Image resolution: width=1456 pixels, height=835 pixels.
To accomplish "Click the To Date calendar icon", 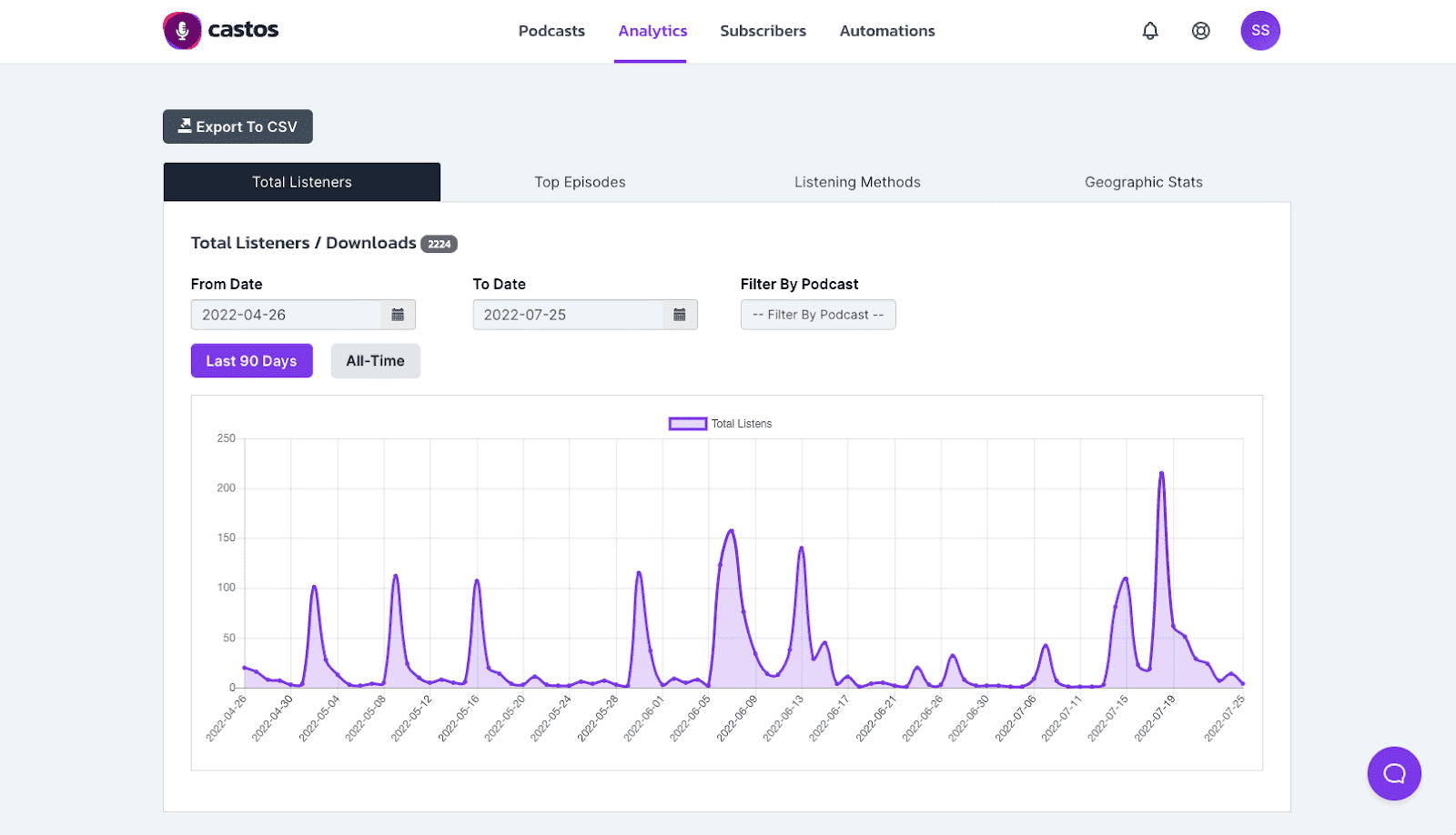I will pyautogui.click(x=680, y=315).
